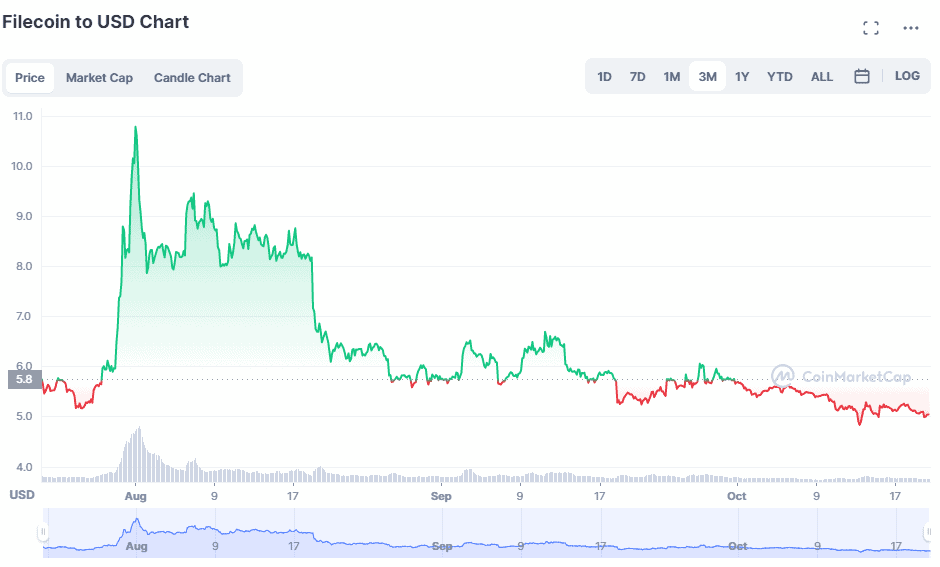
Task: Click the August price peak on the chart
Action: [135, 127]
